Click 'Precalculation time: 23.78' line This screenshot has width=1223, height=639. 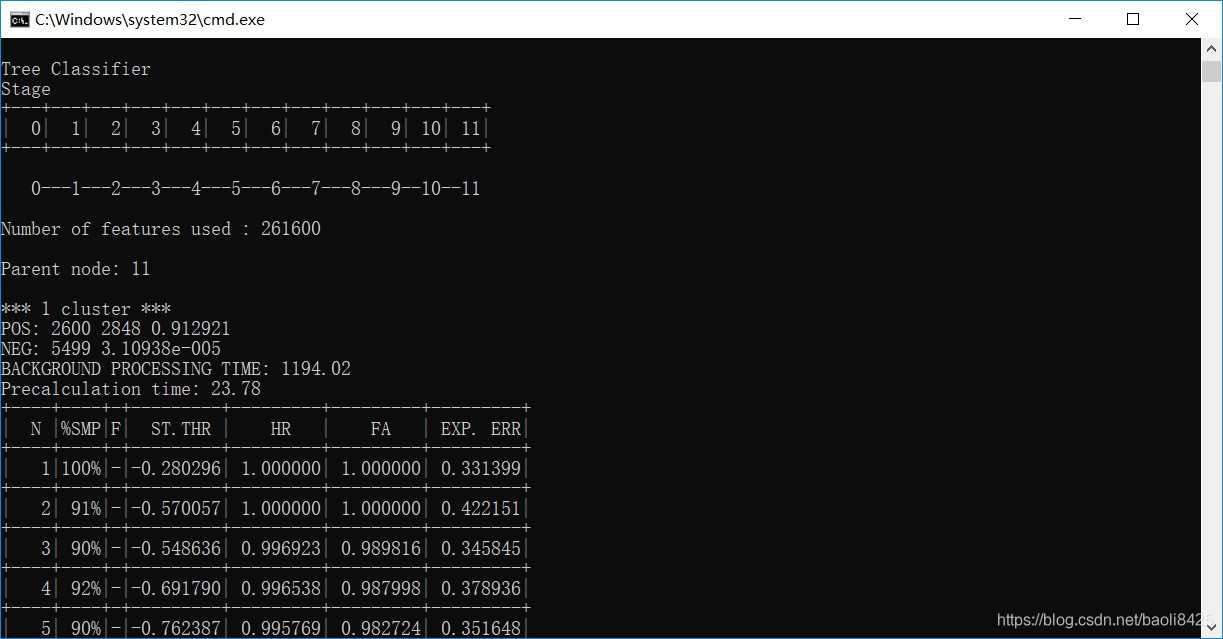coord(131,389)
